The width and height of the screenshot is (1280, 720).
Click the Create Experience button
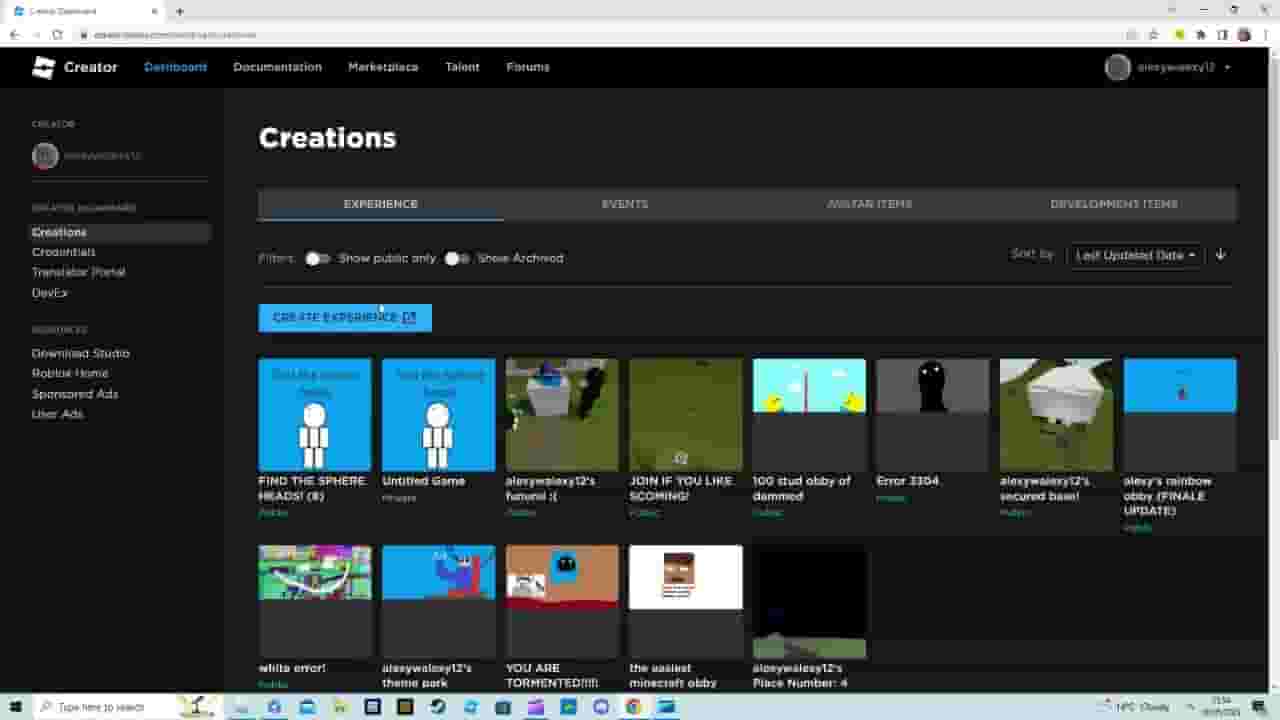[345, 317]
